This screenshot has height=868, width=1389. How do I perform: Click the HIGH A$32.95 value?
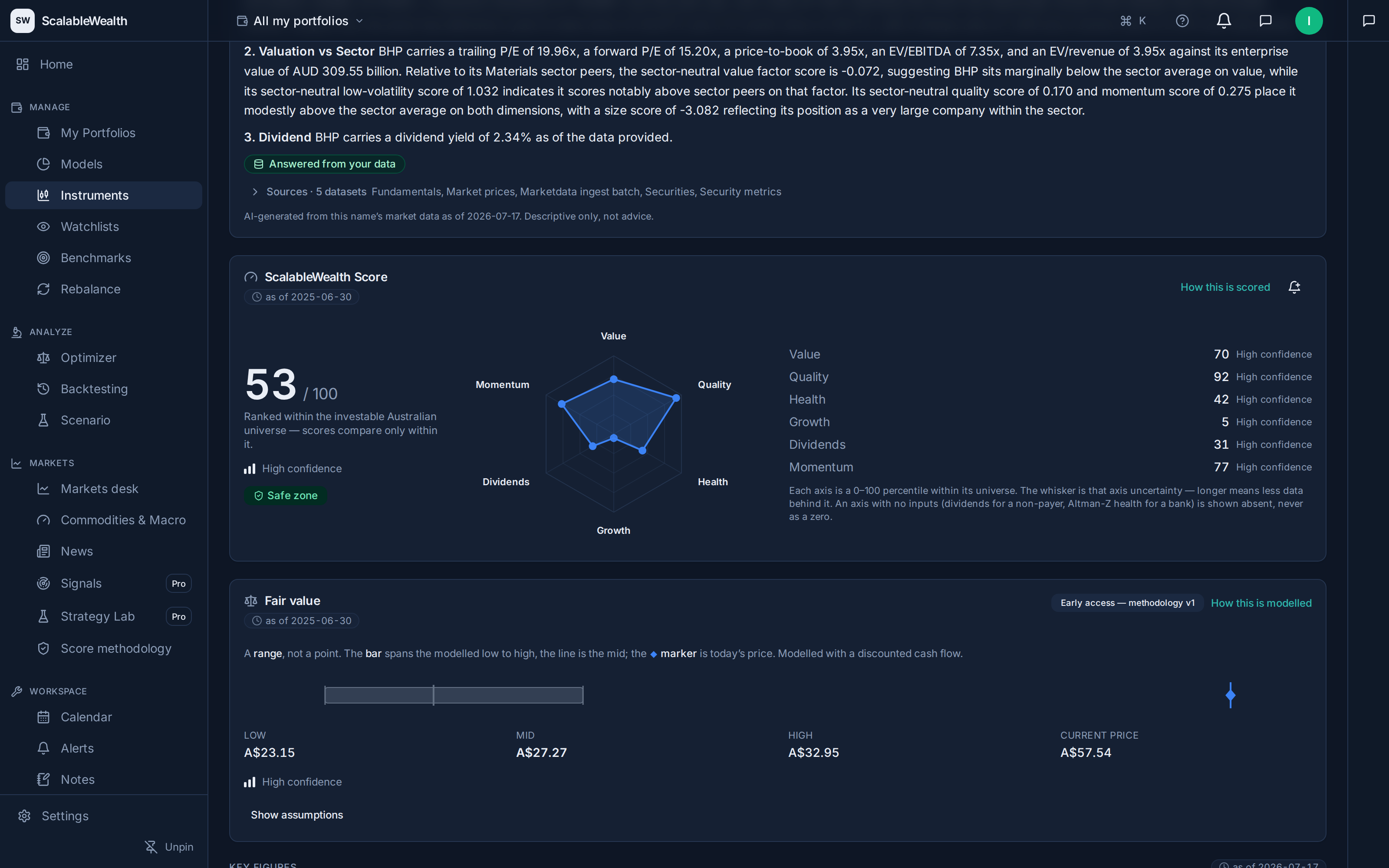point(813,753)
